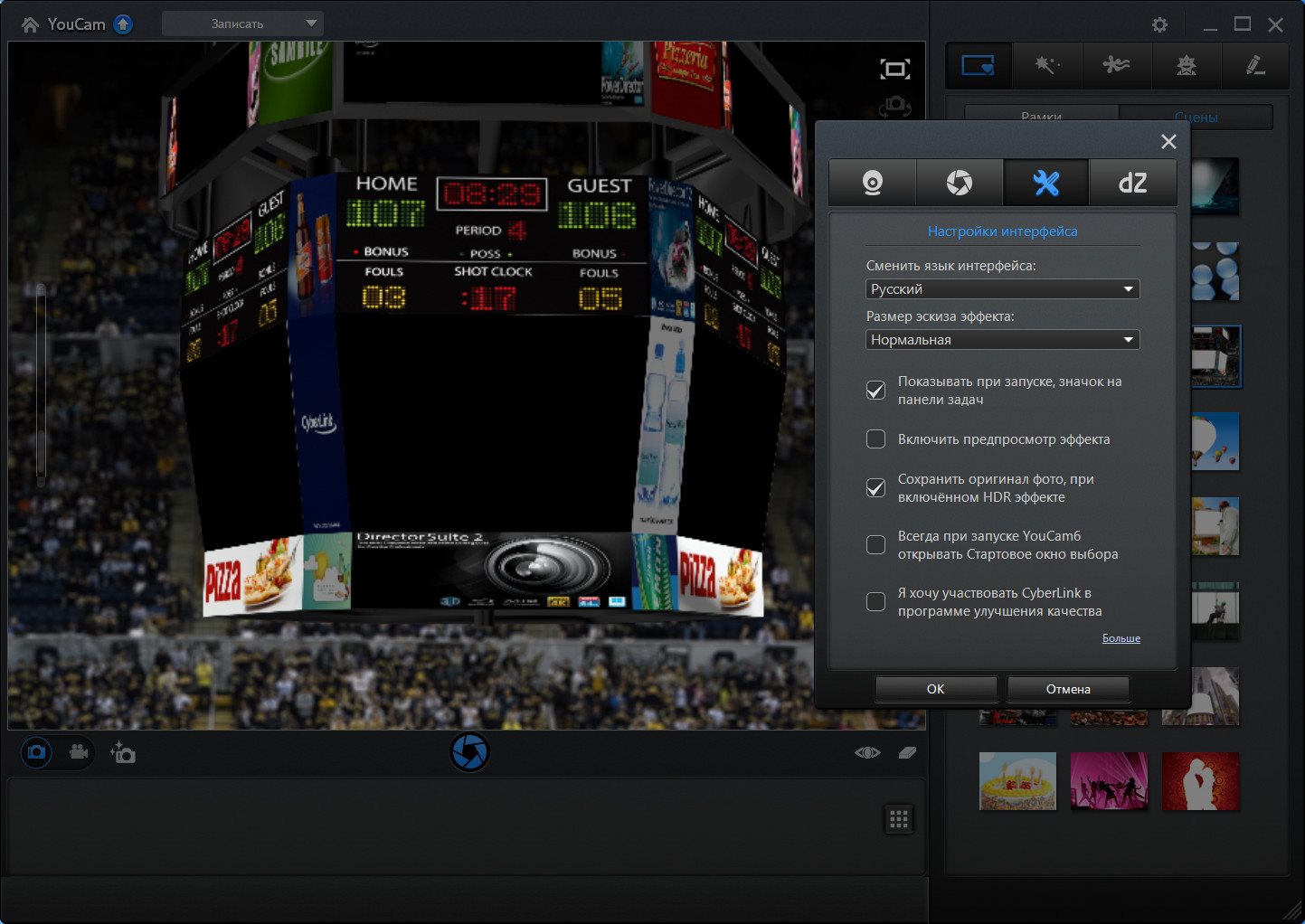Image resolution: width=1305 pixels, height=924 pixels.
Task: Open the interface language dropdown 'Русский'
Action: point(1002,289)
